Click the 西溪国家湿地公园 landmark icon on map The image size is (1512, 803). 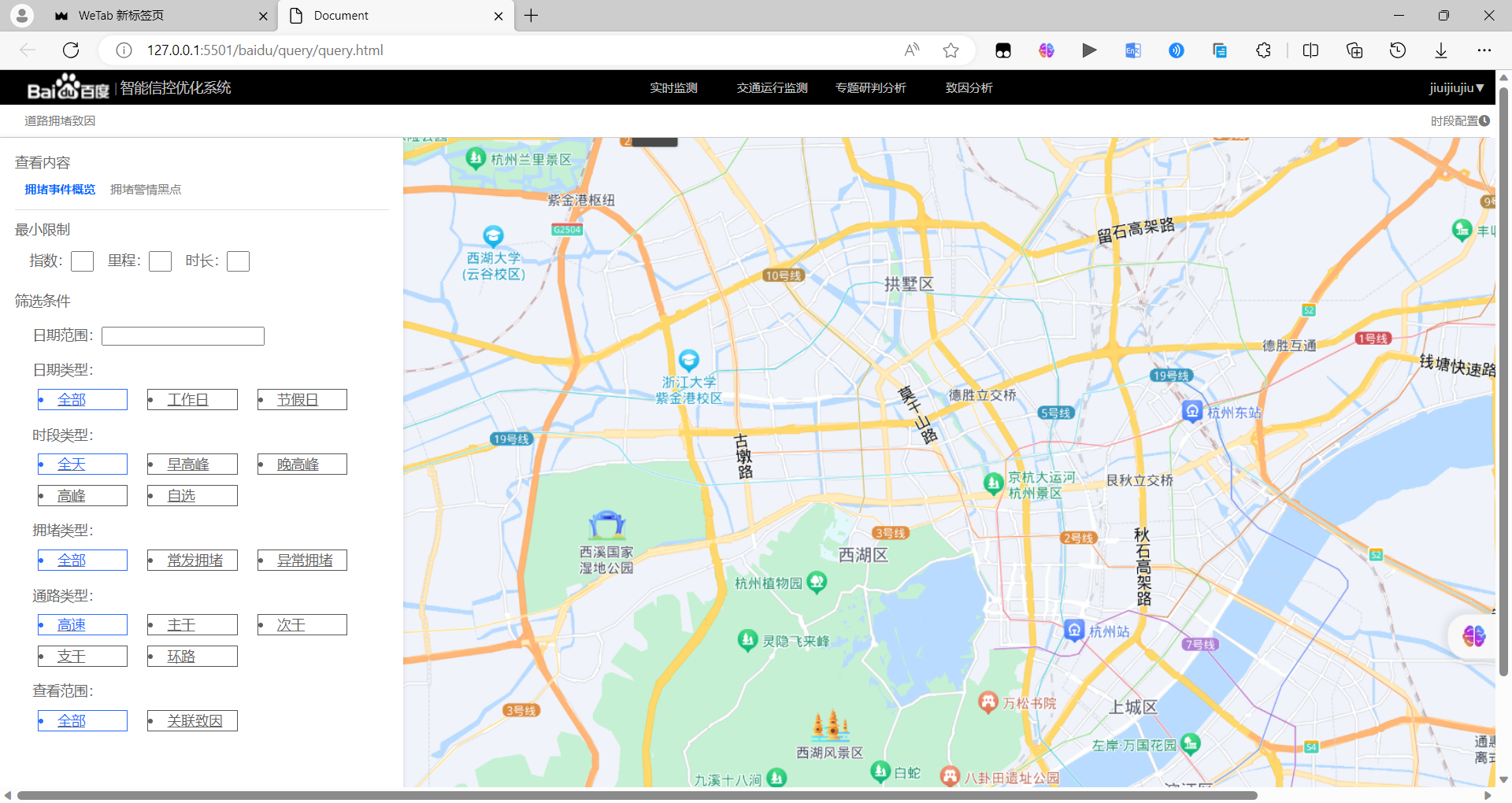pos(606,525)
